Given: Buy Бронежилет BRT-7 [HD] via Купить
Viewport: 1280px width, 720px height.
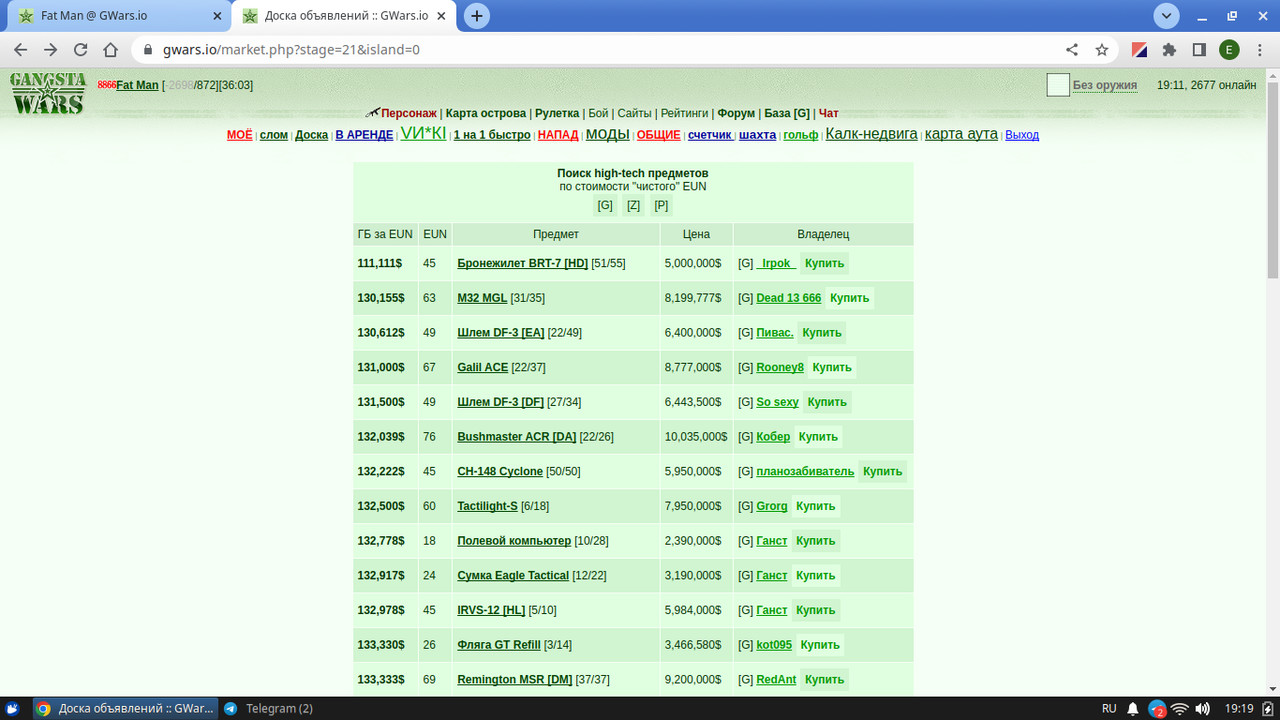Looking at the screenshot, I should [x=825, y=263].
